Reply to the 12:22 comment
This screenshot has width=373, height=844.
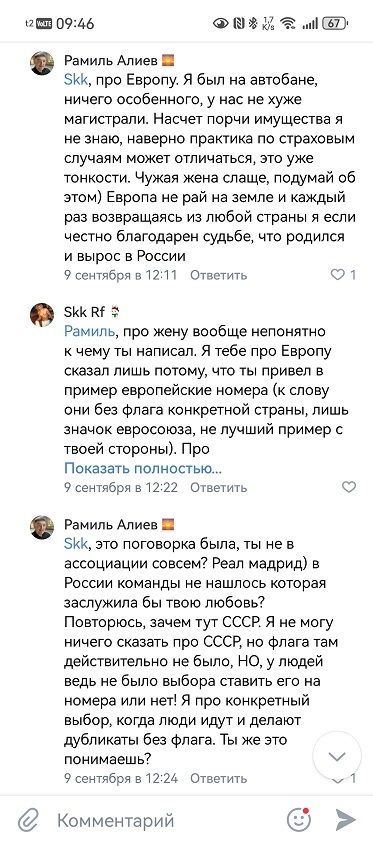[x=219, y=487]
